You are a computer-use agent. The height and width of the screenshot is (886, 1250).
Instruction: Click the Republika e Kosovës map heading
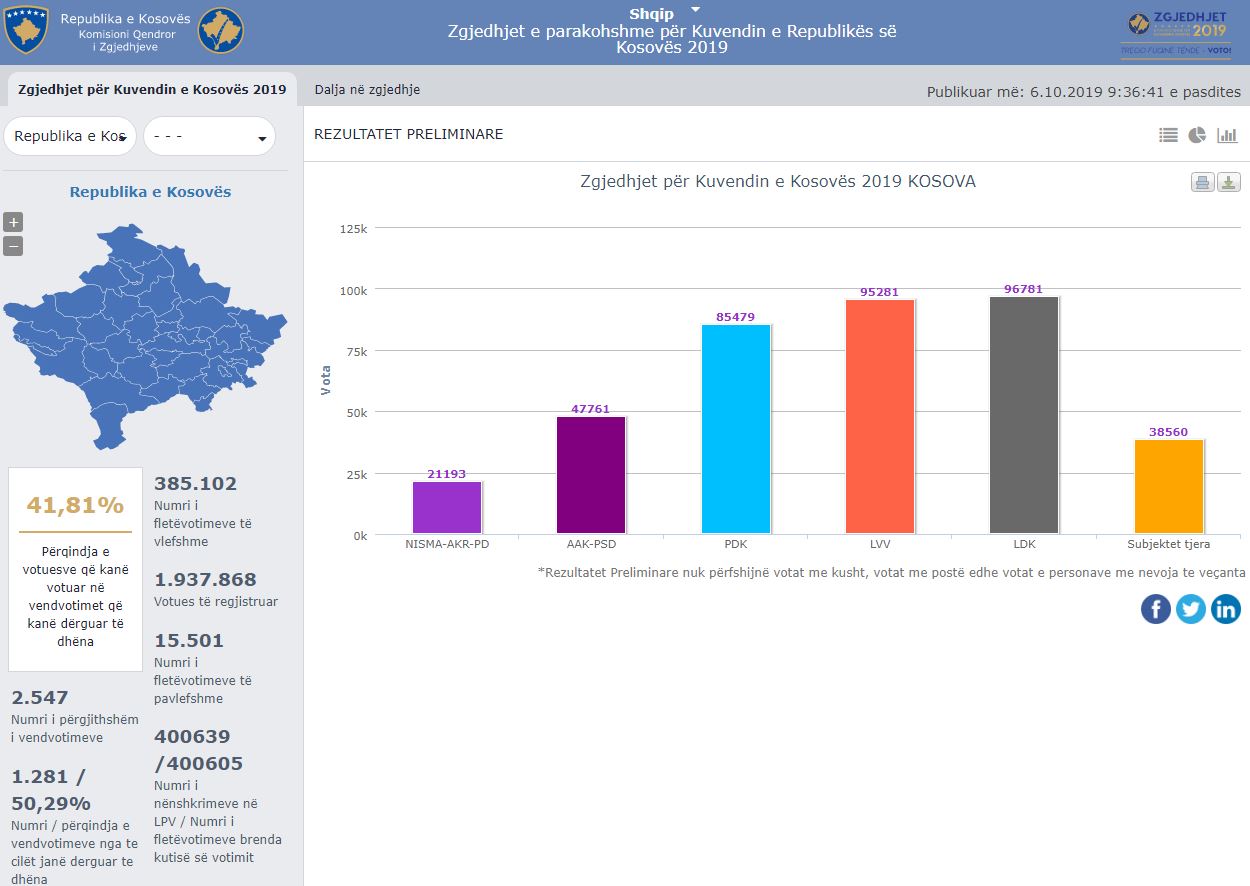pos(150,192)
